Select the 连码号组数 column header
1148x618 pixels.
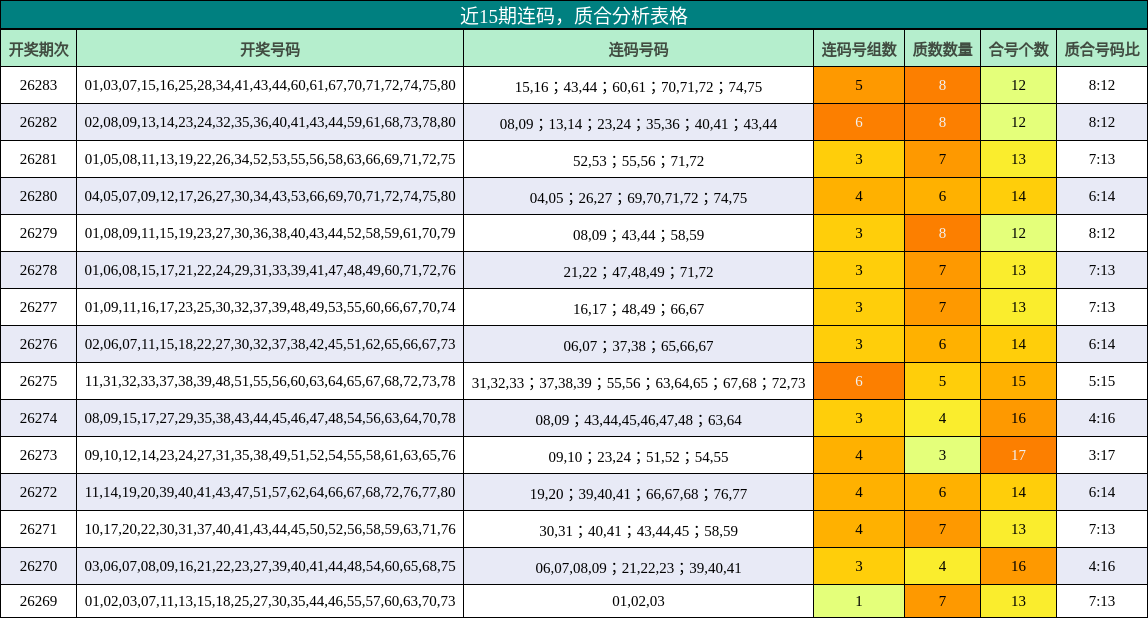(859, 49)
